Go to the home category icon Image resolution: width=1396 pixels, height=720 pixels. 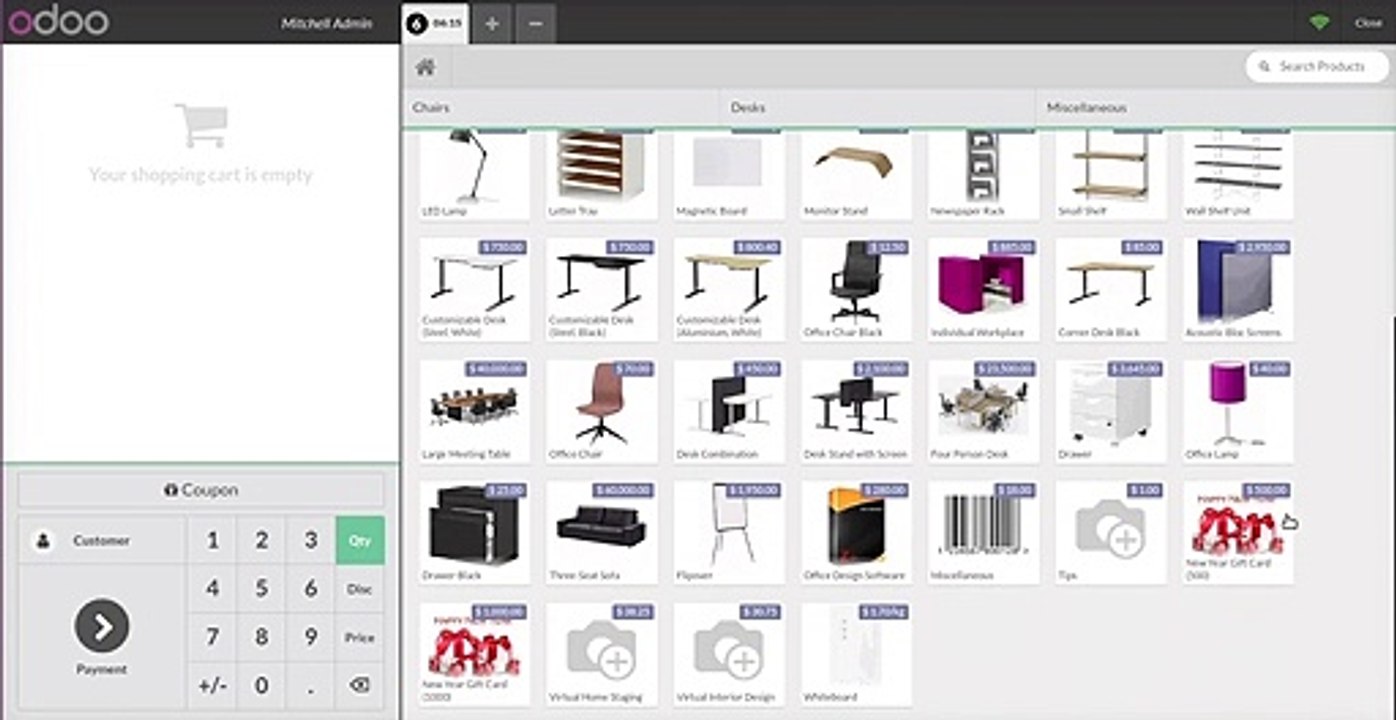[x=426, y=67]
